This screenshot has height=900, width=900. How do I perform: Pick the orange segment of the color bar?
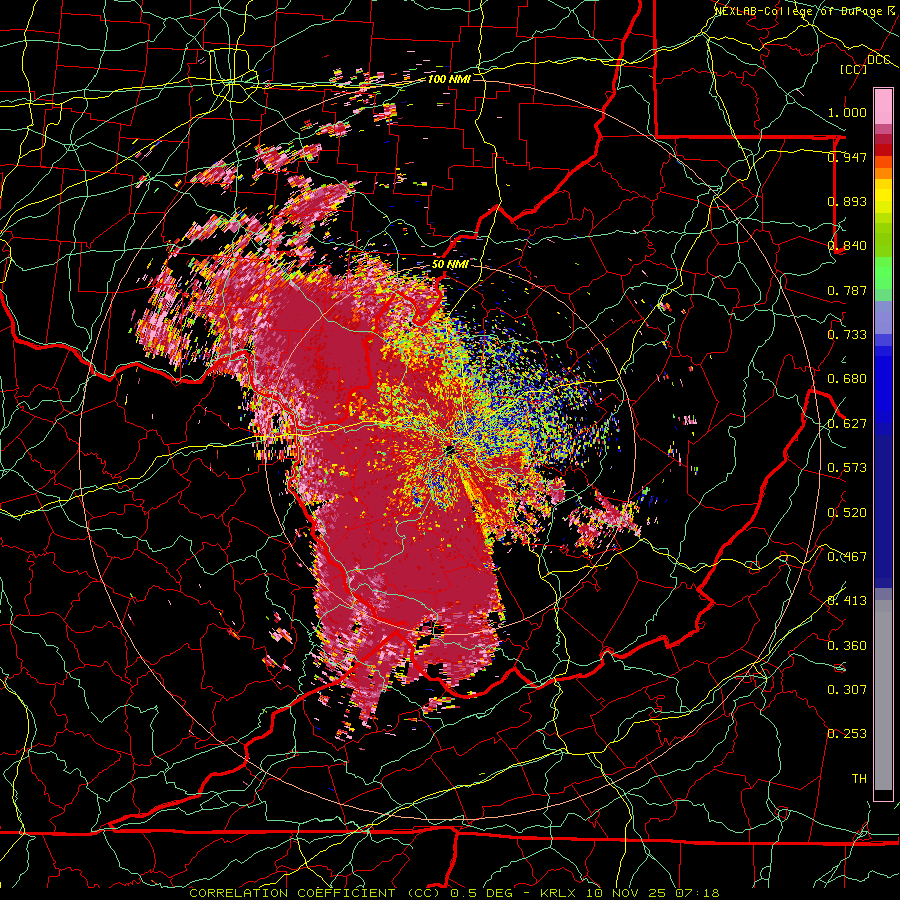[x=883, y=173]
